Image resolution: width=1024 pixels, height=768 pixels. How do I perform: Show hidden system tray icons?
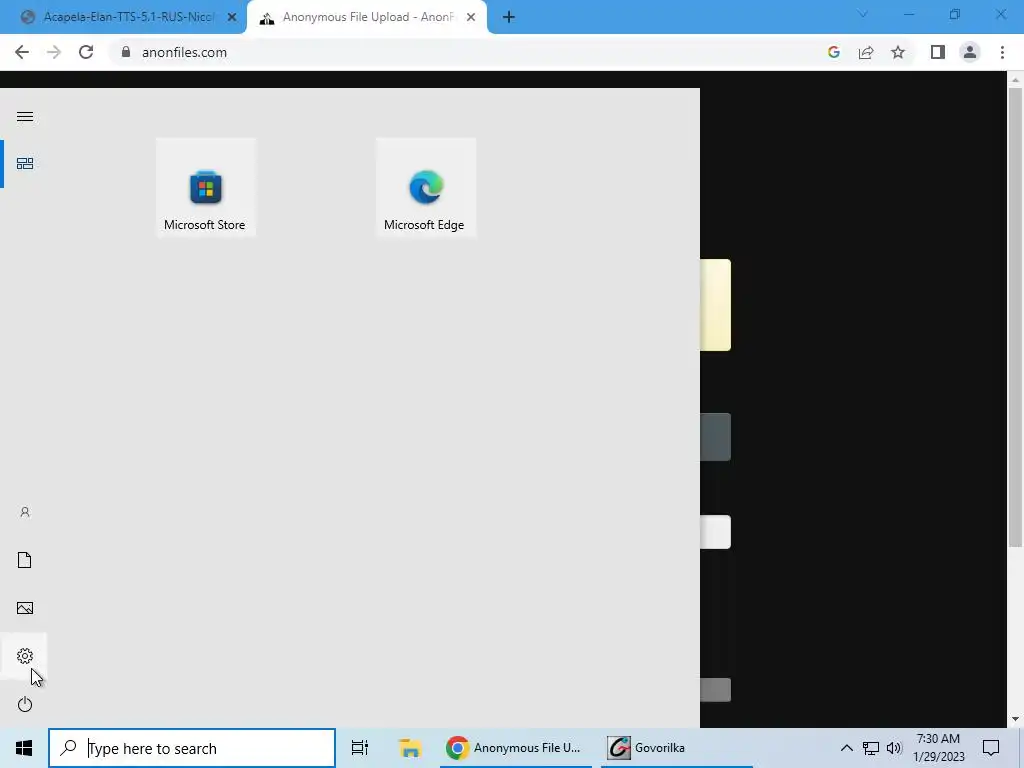pos(846,748)
